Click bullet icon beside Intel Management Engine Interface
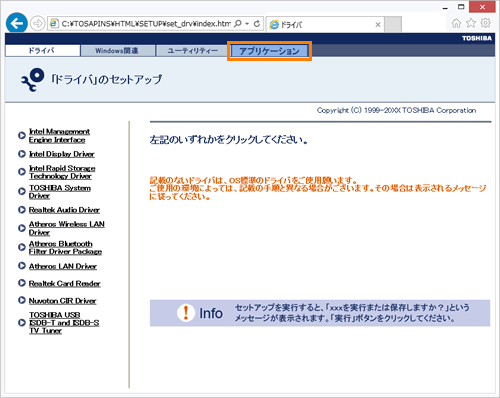 pos(22,135)
